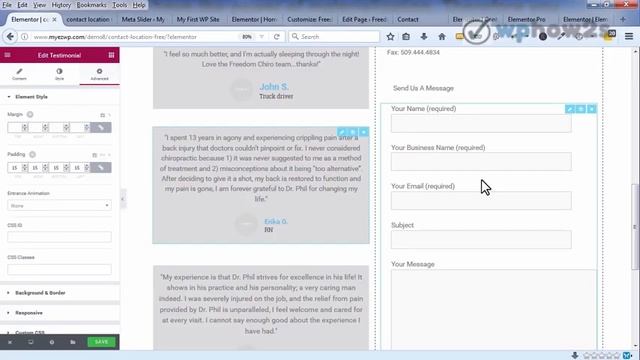The image size is (640, 360).
Task: Click the browser back button
Action: (10, 37)
